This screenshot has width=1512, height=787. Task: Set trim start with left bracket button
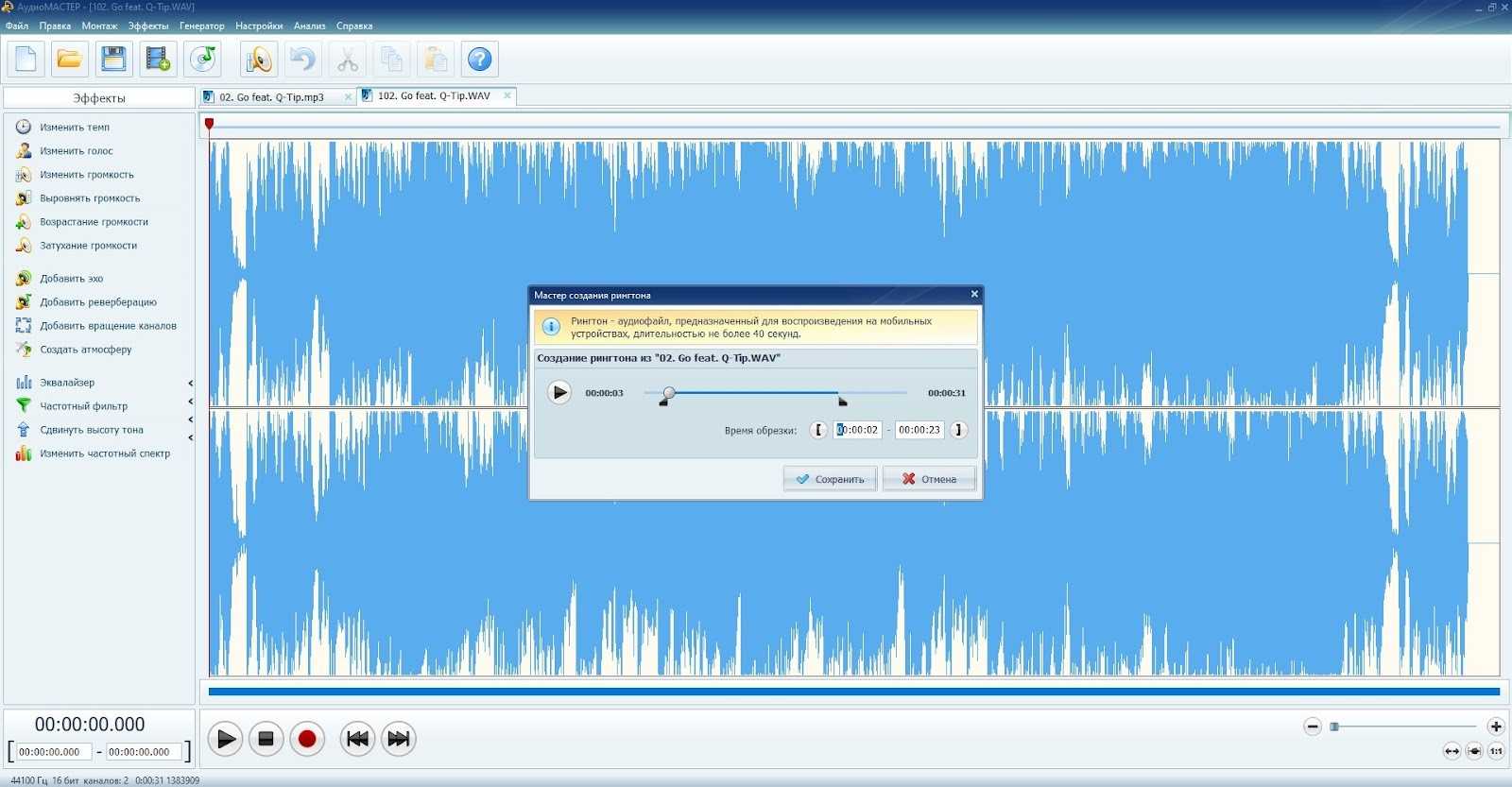click(818, 430)
